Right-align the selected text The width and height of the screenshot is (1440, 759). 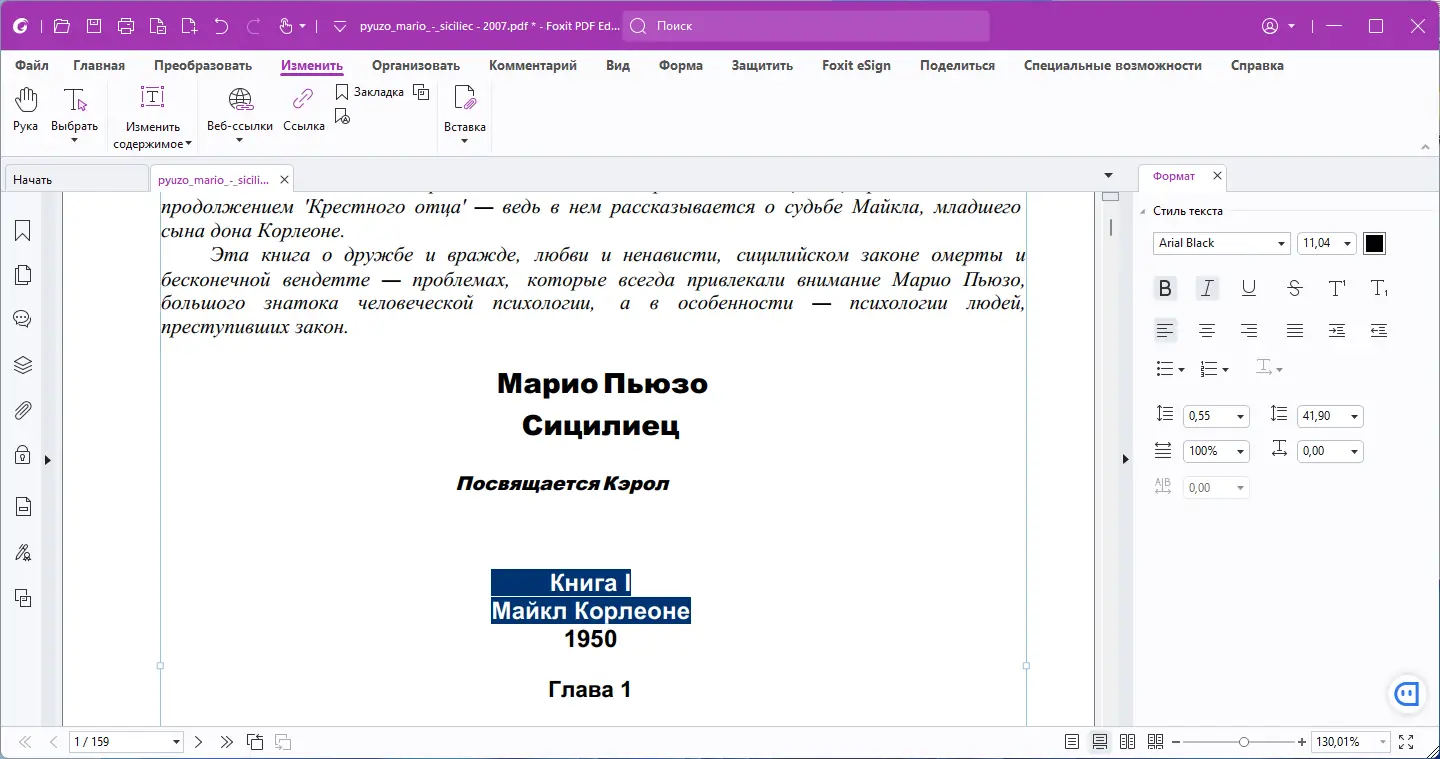coord(1249,330)
